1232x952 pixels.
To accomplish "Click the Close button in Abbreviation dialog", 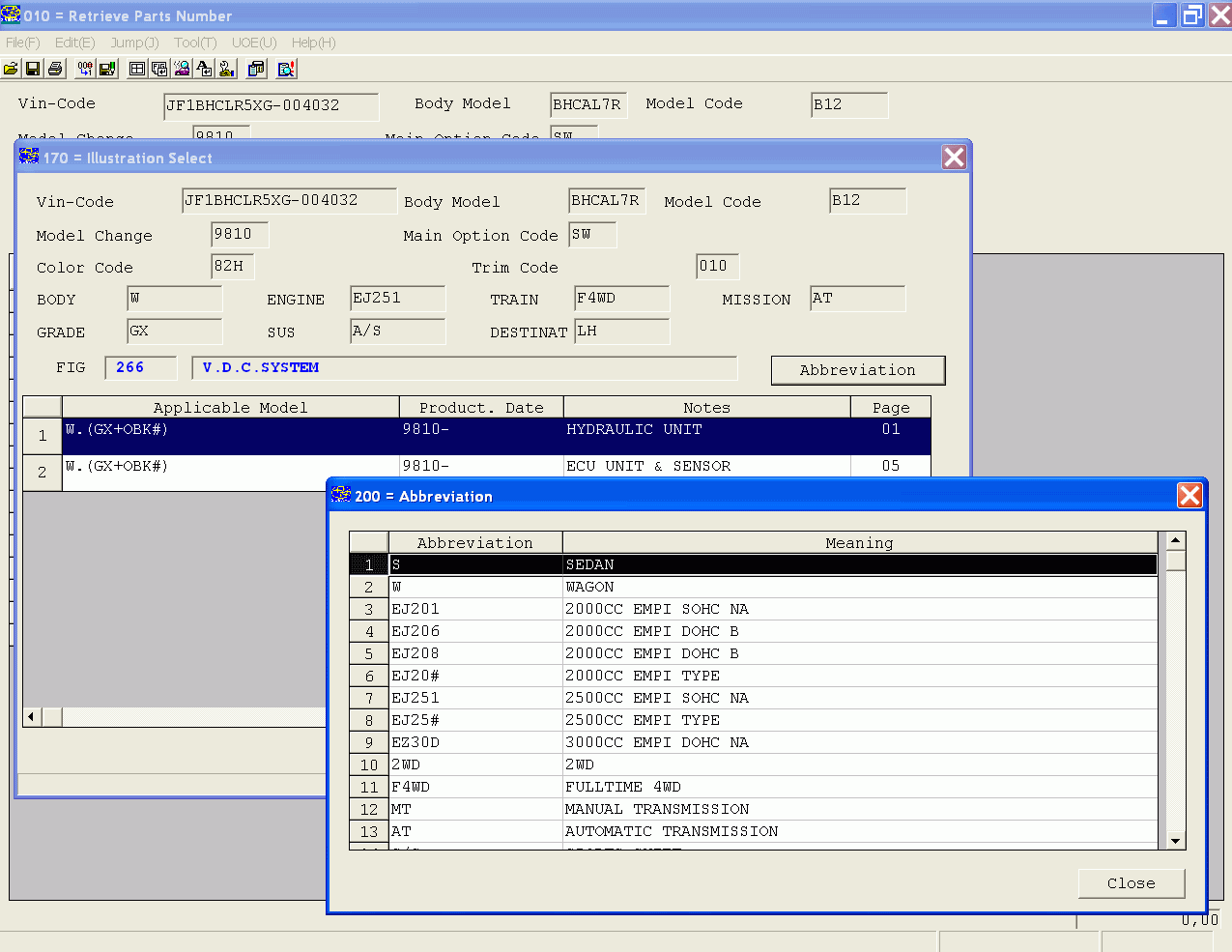I will (x=1132, y=883).
